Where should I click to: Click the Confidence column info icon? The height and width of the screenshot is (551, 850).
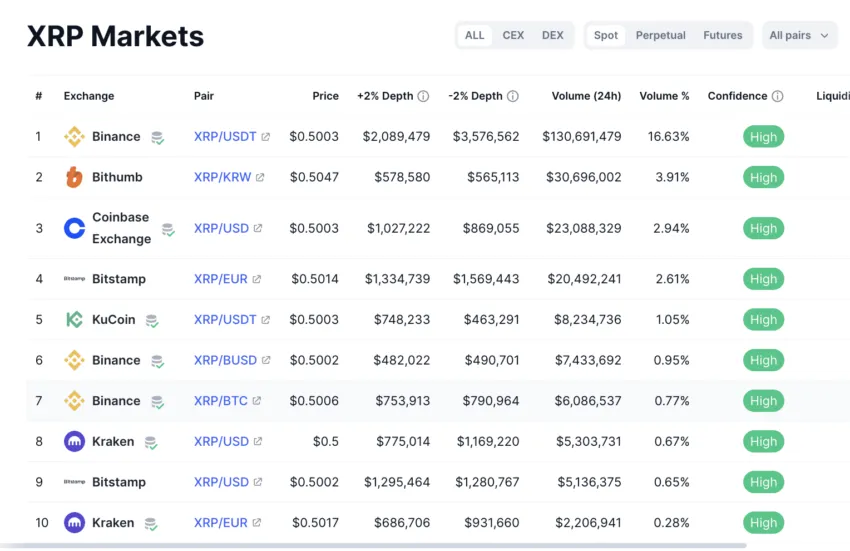coord(778,97)
